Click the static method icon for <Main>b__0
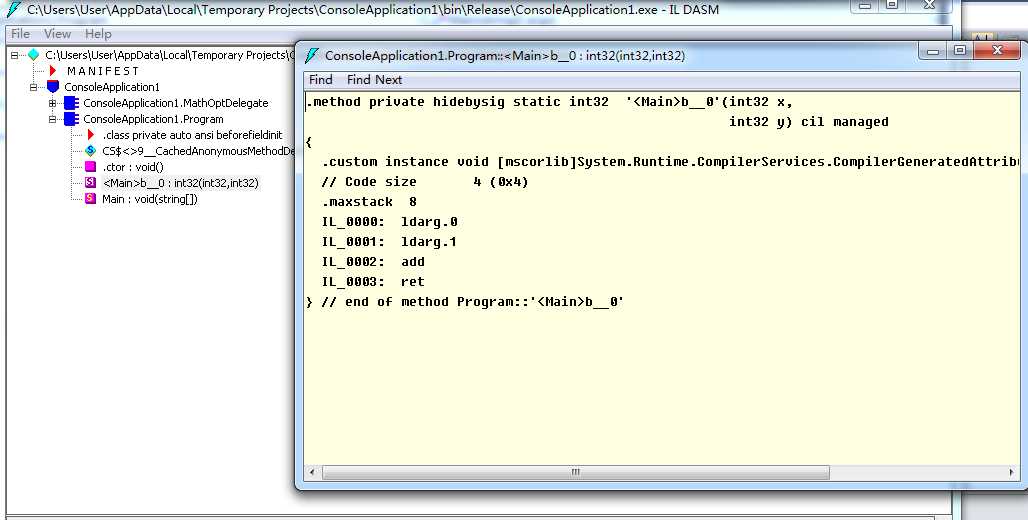Image resolution: width=1028 pixels, height=520 pixels. [x=90, y=182]
